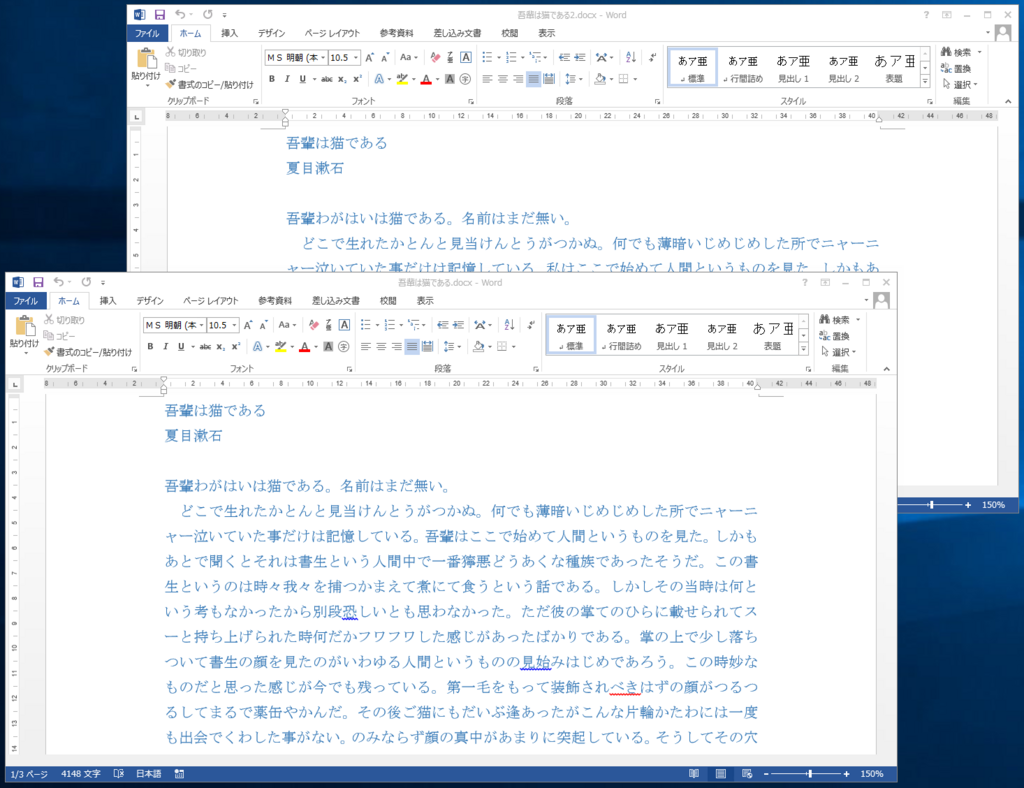
Task: Click yellow highlight color in front window
Action: (x=281, y=347)
